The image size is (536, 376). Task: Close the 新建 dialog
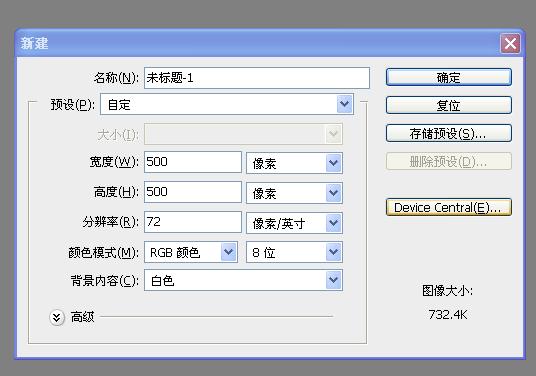point(510,43)
